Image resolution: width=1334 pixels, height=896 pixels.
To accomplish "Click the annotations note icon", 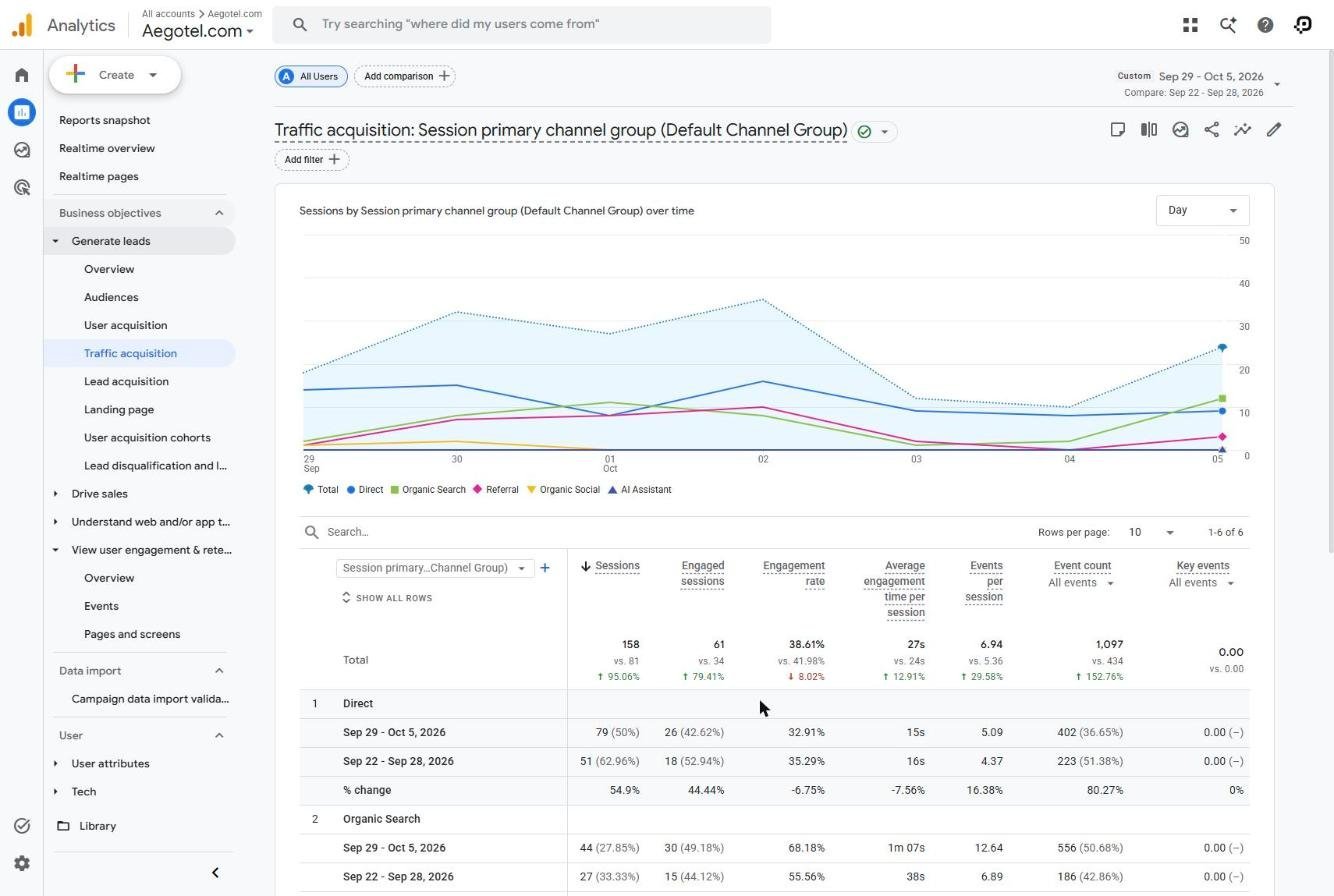I will pos(1118,130).
